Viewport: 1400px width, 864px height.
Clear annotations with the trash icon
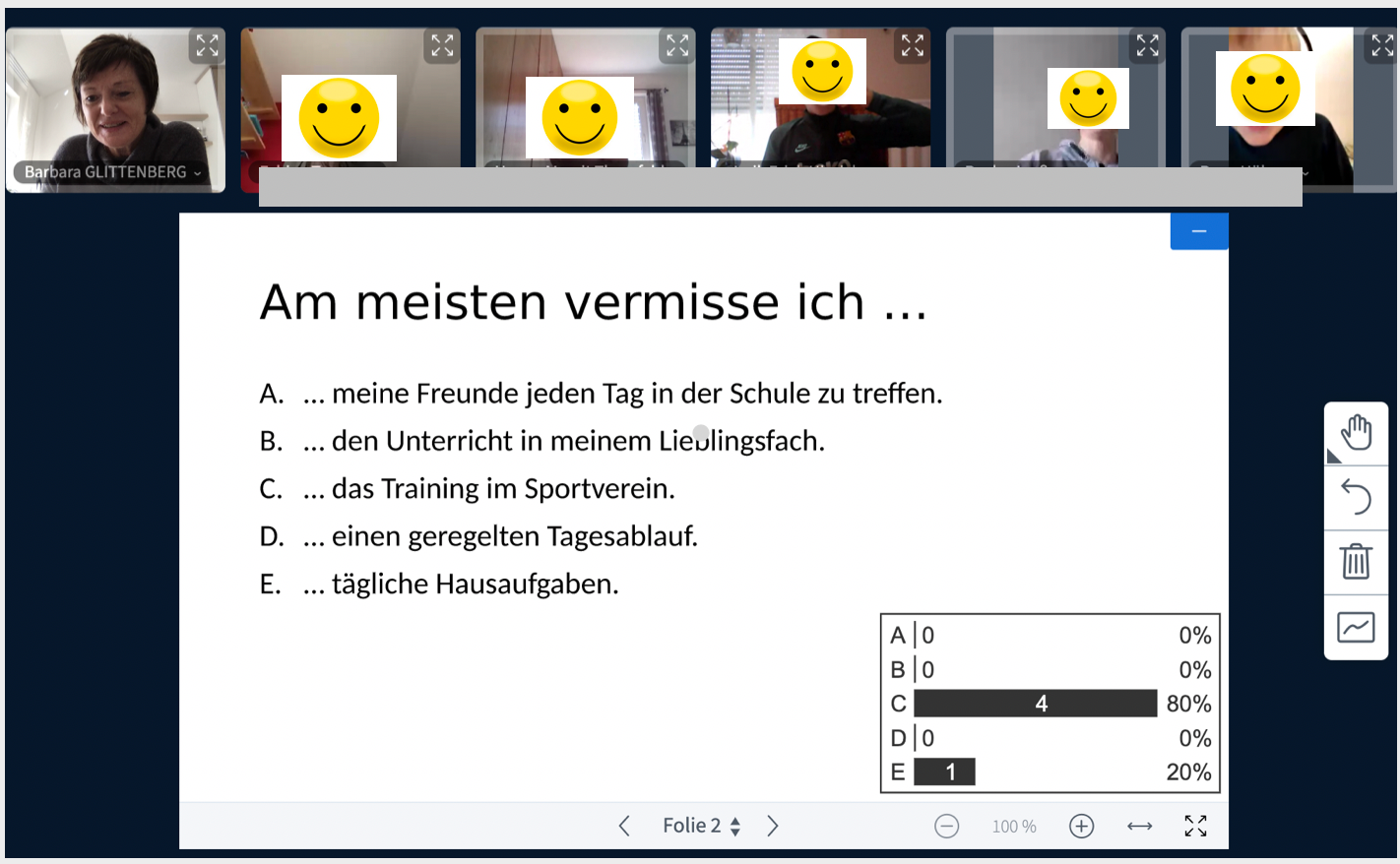click(1356, 562)
